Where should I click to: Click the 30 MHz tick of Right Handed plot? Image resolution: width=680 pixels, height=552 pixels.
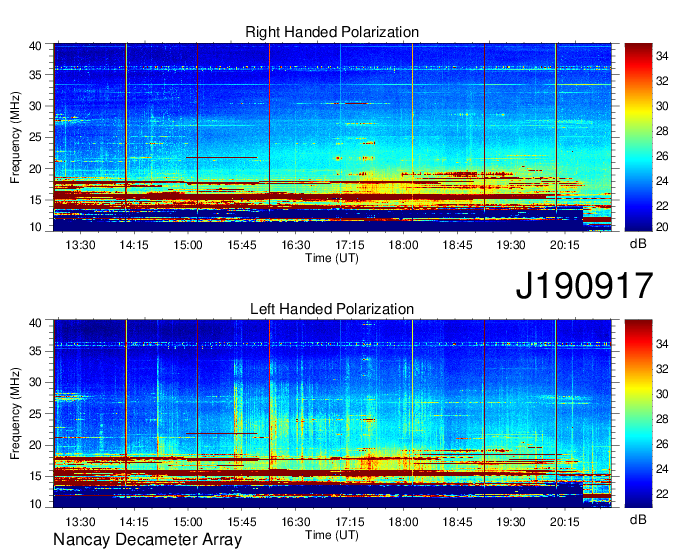coord(36,106)
